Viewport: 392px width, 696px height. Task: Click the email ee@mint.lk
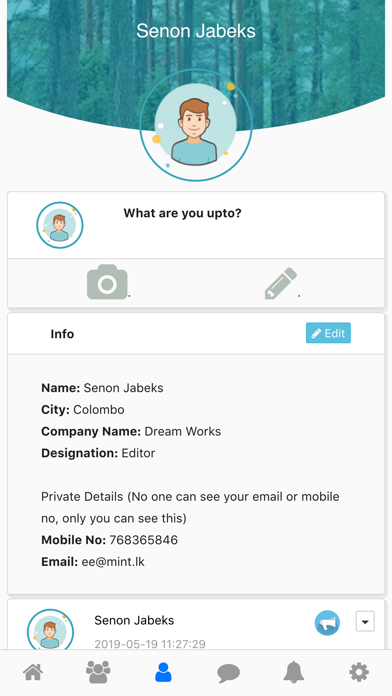tap(113, 562)
